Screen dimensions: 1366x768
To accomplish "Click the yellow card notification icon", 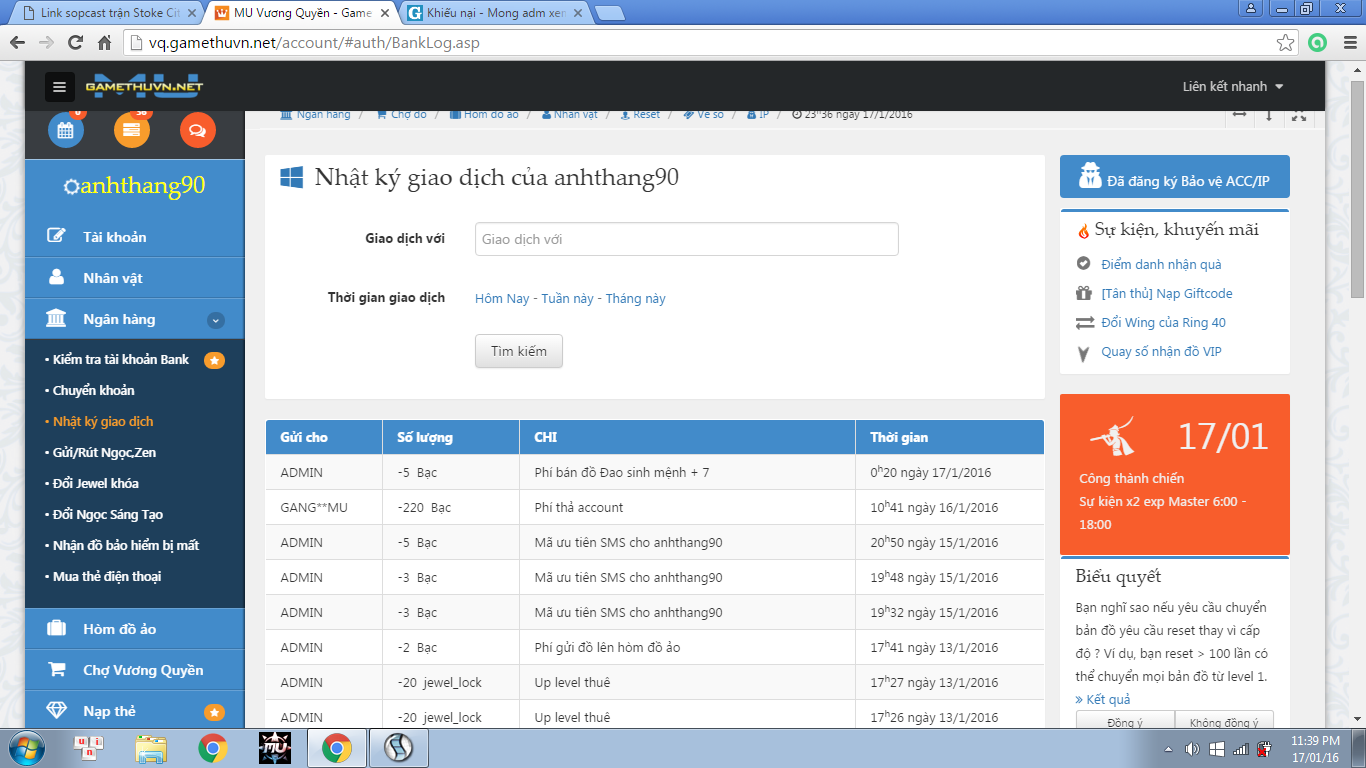I will (x=132, y=130).
